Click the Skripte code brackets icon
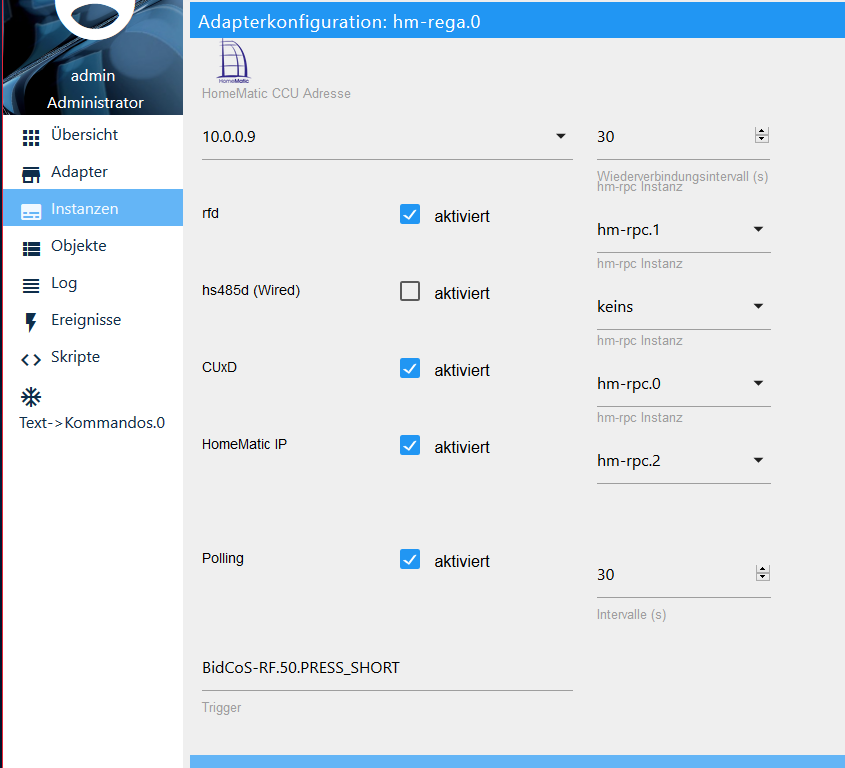 (31, 359)
